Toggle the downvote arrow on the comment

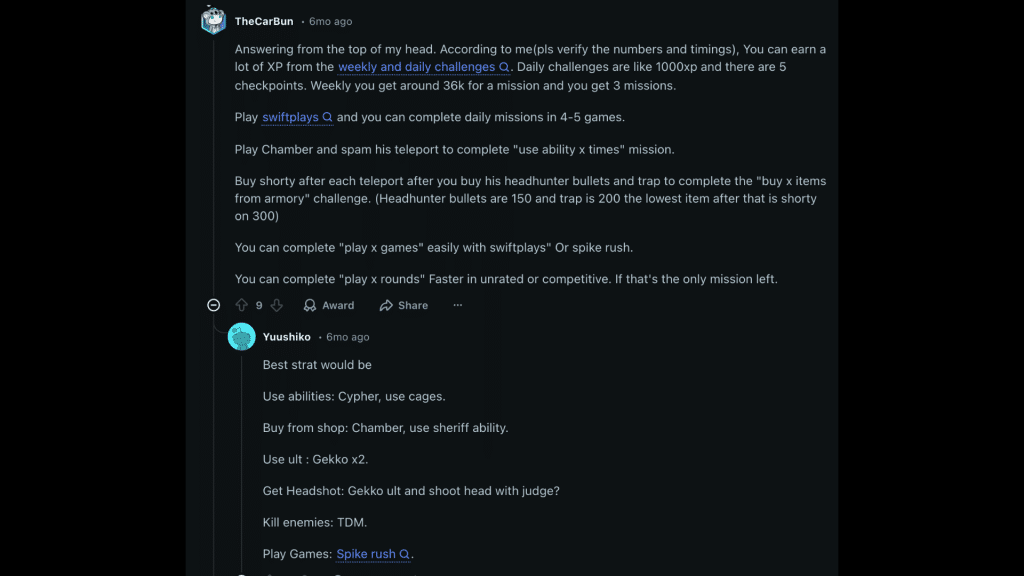tap(277, 305)
